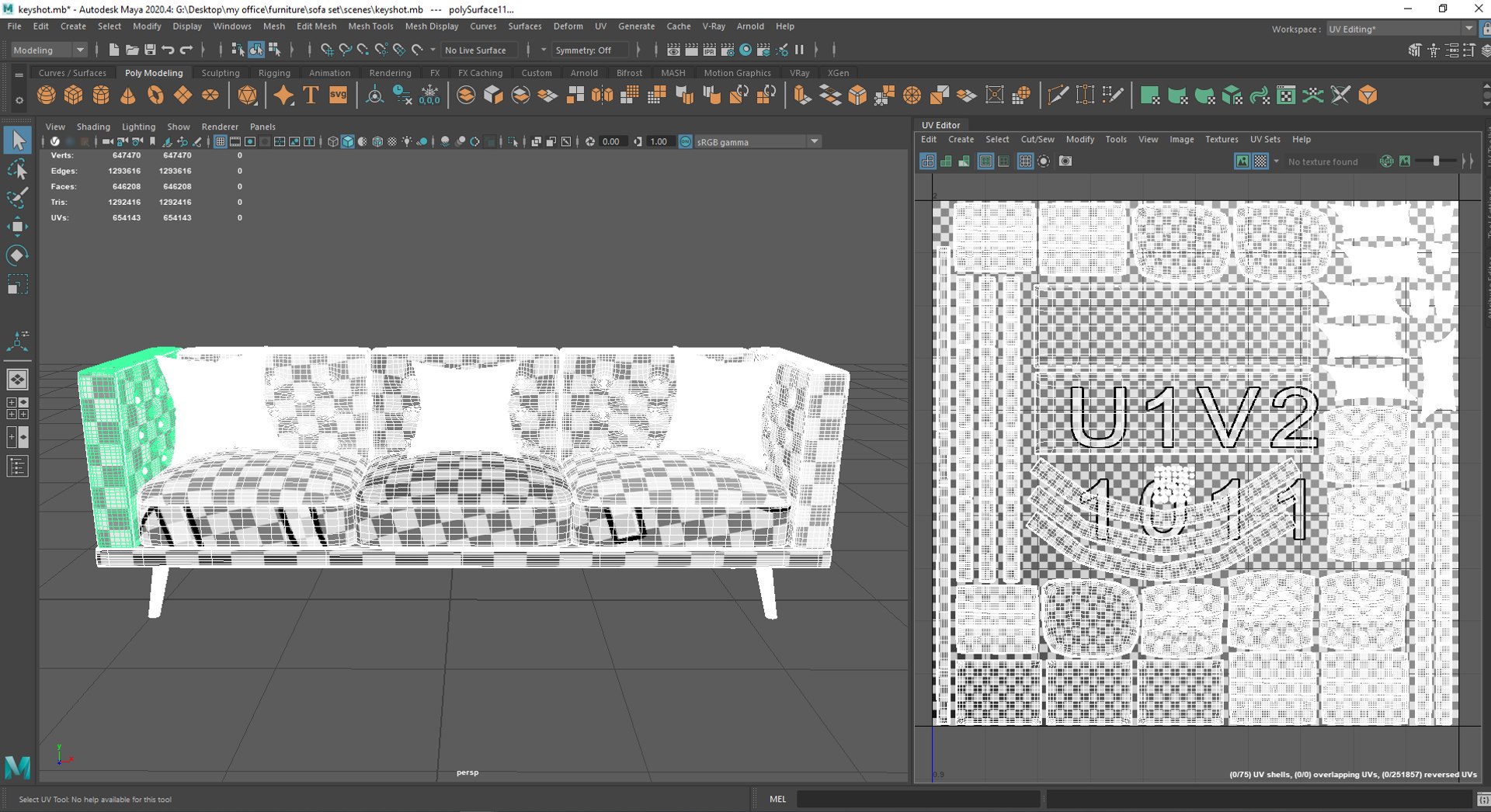Viewport: 1491px width, 812px height.
Task: Open the shelf options gear menu
Action: click(x=19, y=99)
